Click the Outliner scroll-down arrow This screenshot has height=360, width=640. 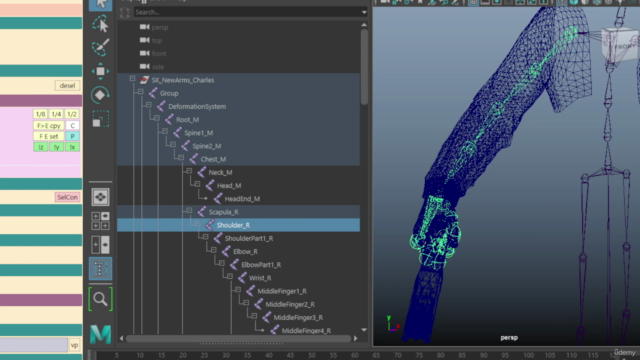point(364,330)
